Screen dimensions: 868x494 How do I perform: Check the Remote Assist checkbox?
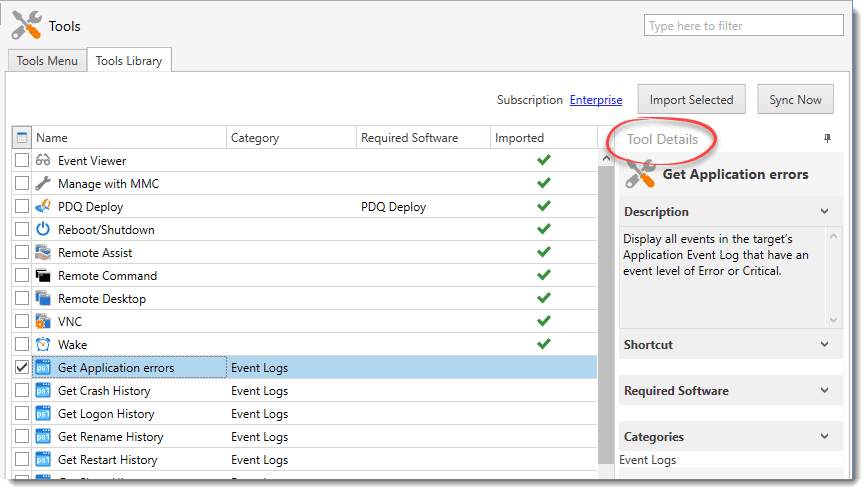pos(22,252)
